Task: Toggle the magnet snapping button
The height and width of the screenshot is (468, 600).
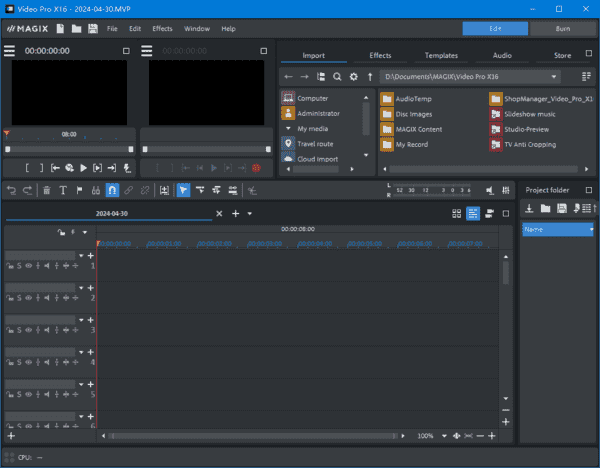Action: [112, 190]
